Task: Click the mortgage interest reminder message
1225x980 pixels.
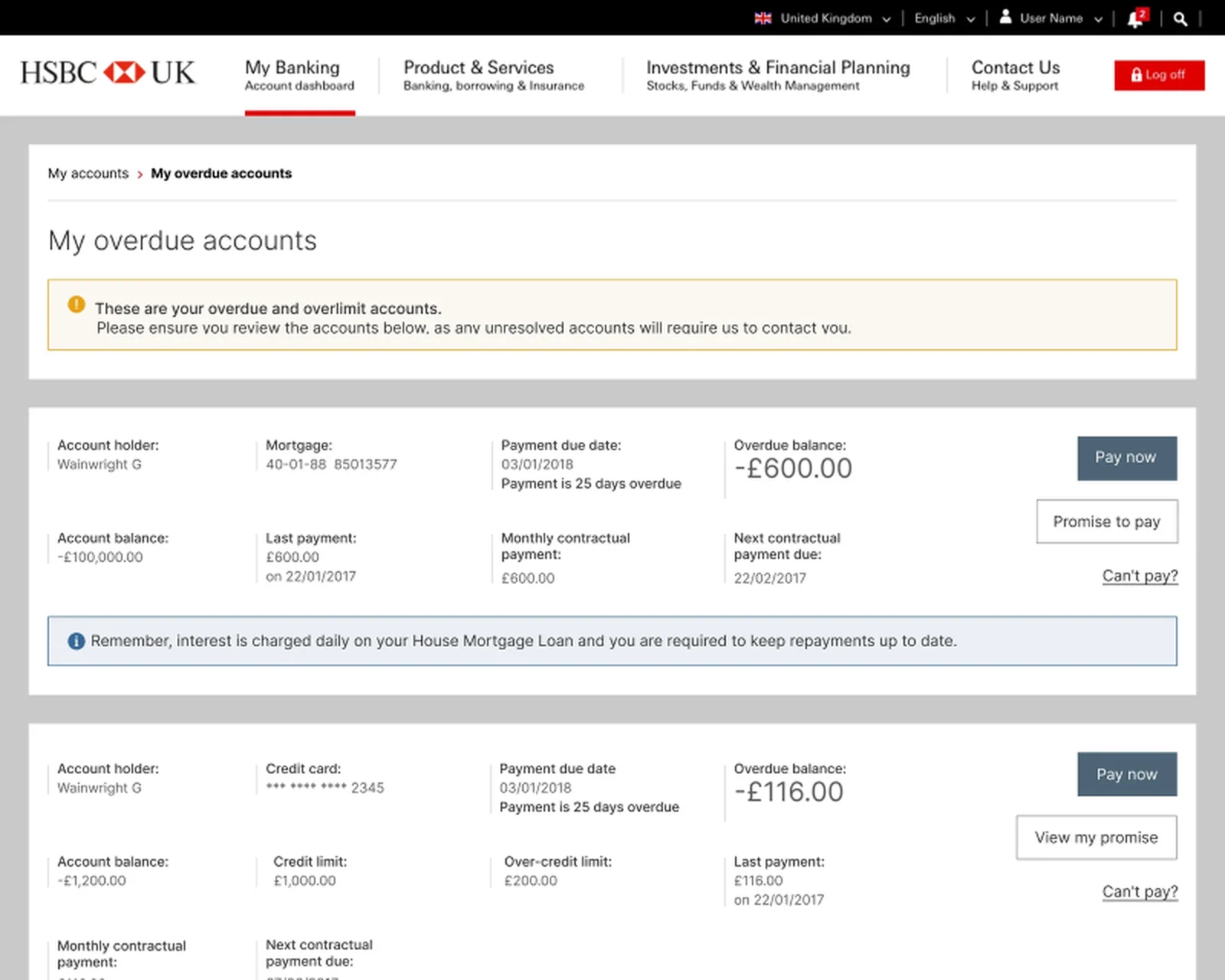Action: pos(612,641)
